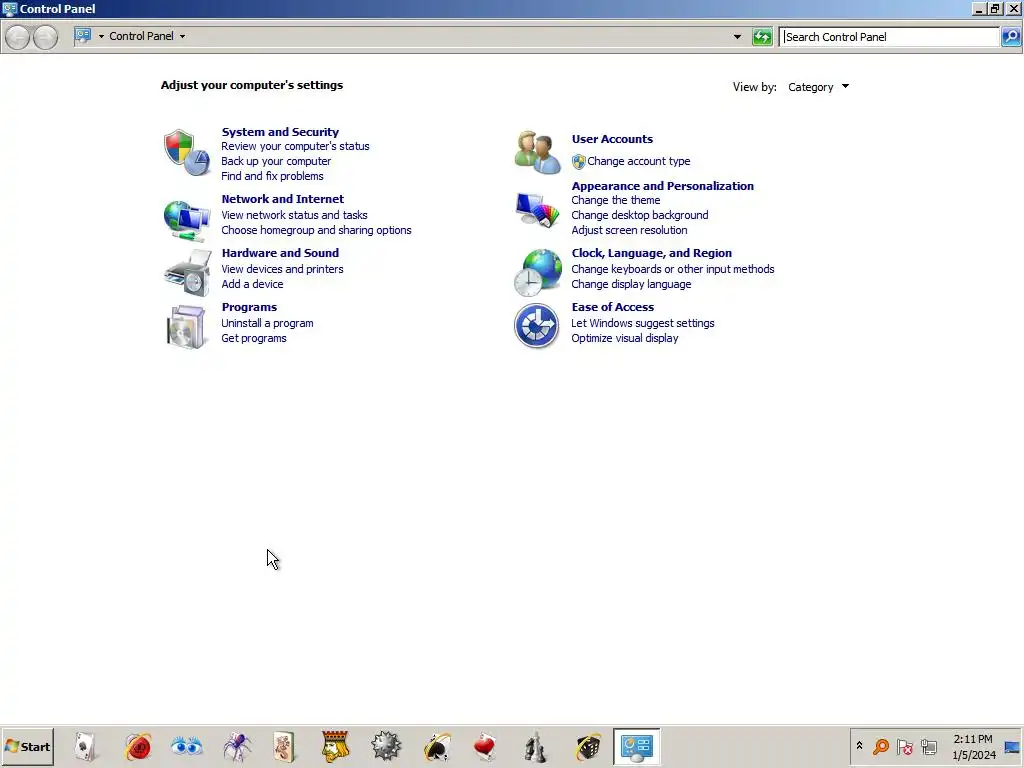Click the System and Security shield icon
Screen dimensions: 1024x768
click(187, 152)
